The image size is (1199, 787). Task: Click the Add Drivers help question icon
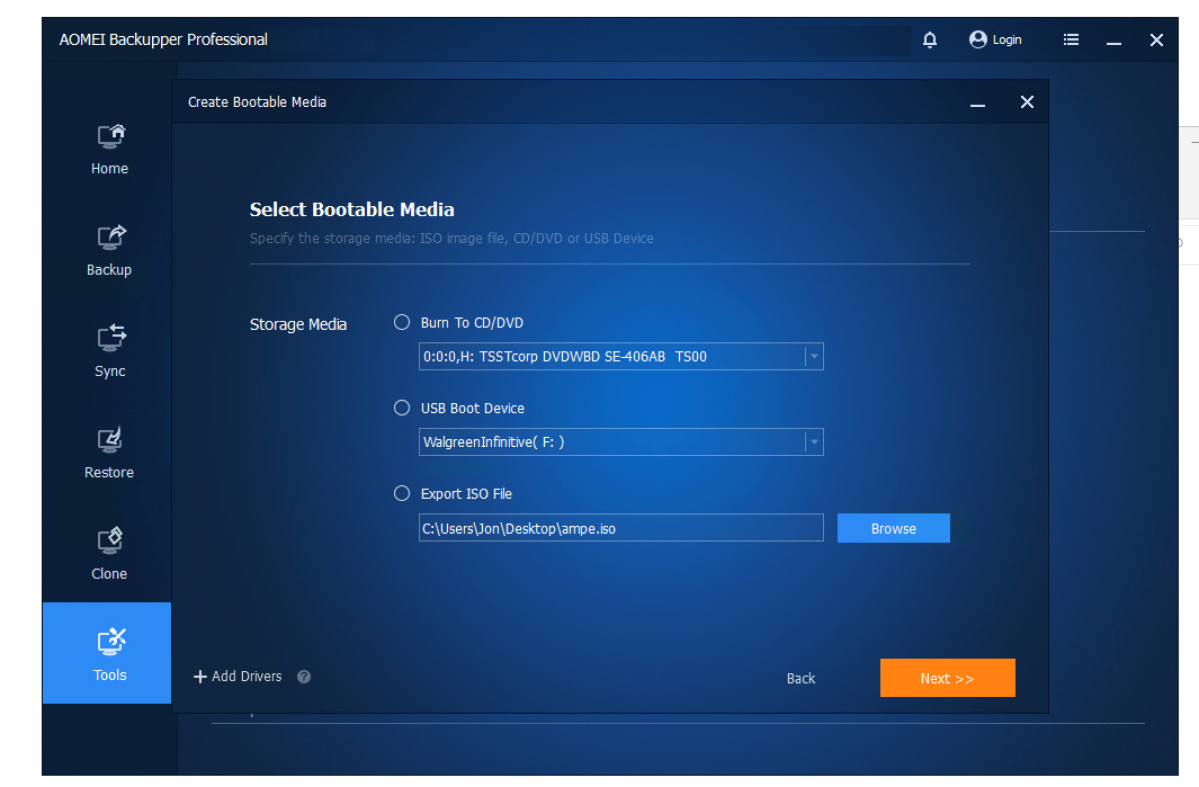tap(304, 677)
